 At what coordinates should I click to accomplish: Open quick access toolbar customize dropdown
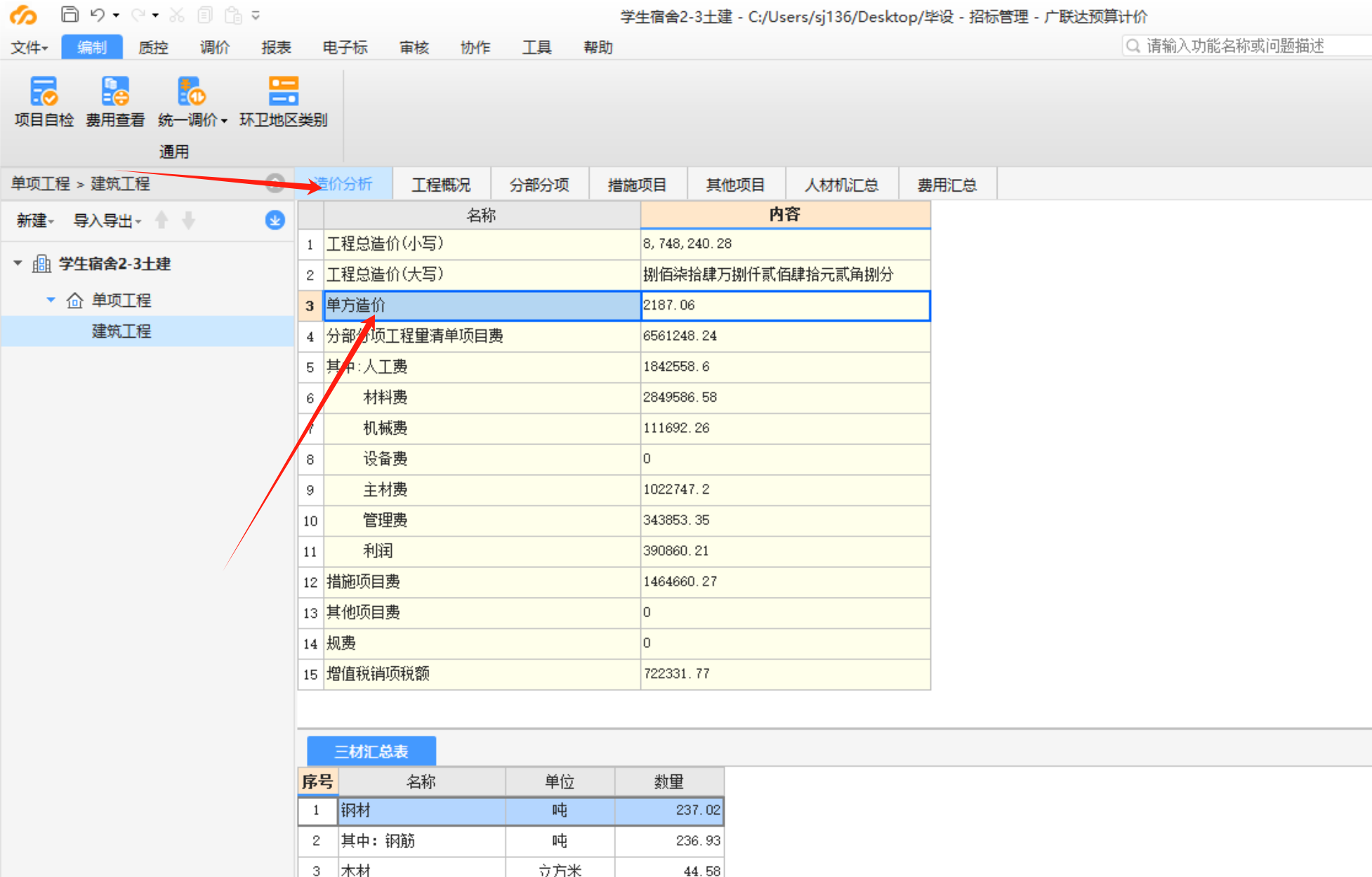tap(256, 15)
